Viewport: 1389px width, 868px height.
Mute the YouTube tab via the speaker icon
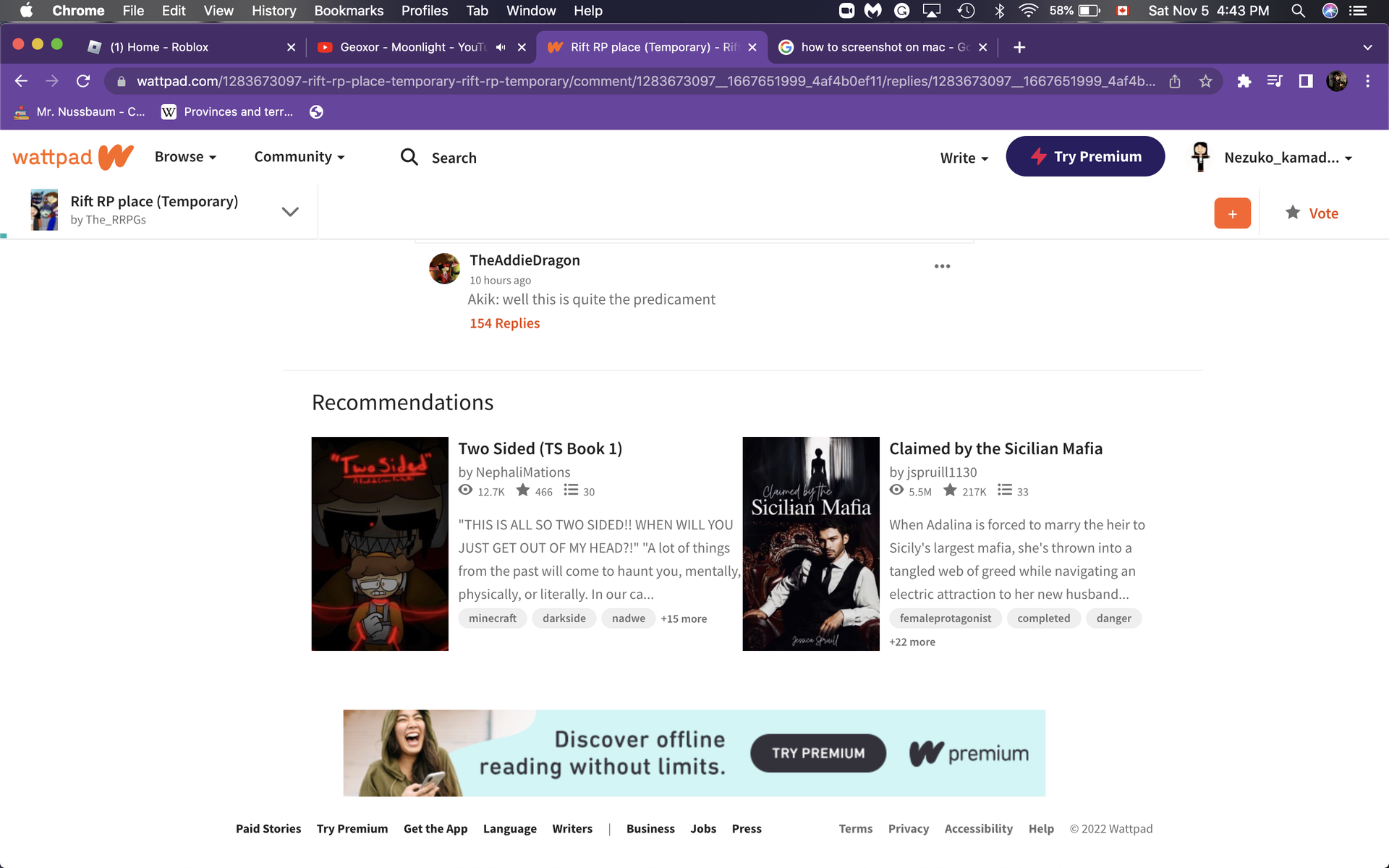tap(501, 47)
